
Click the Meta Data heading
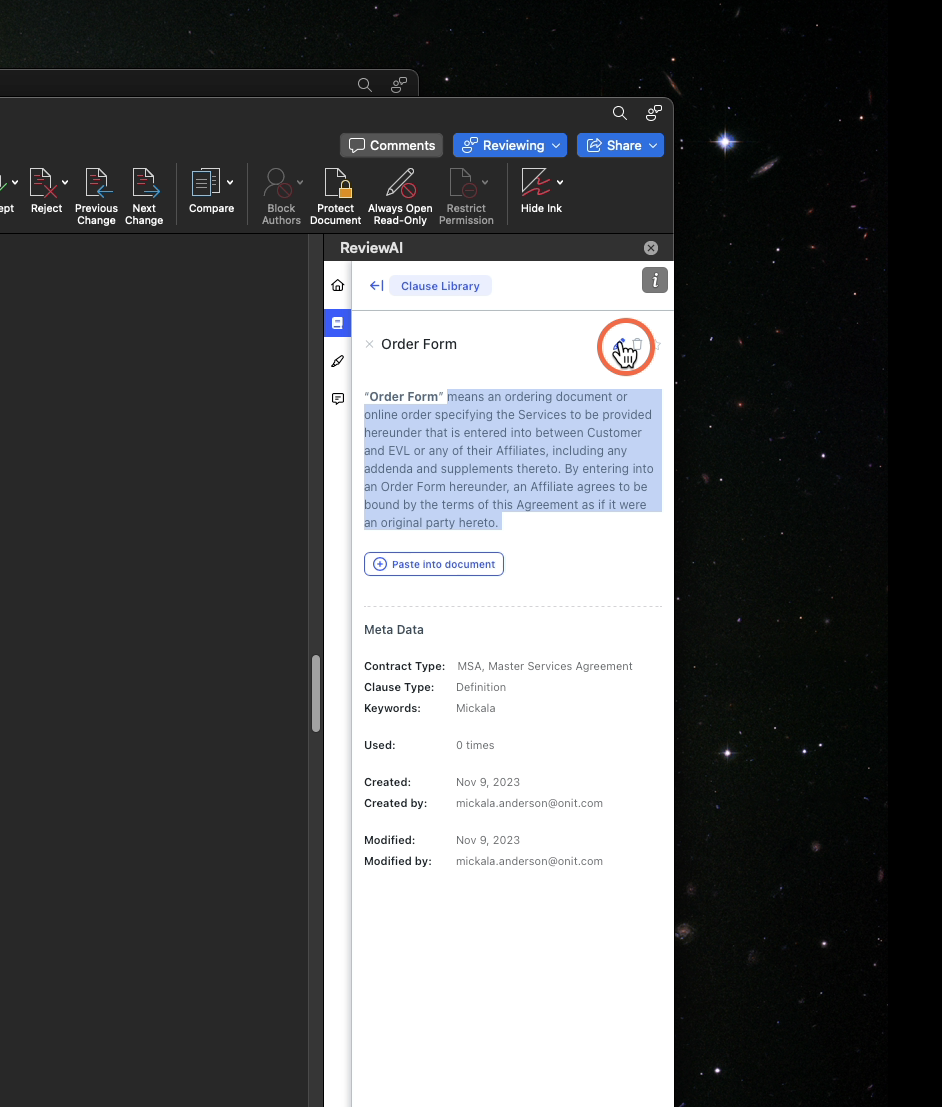[394, 630]
